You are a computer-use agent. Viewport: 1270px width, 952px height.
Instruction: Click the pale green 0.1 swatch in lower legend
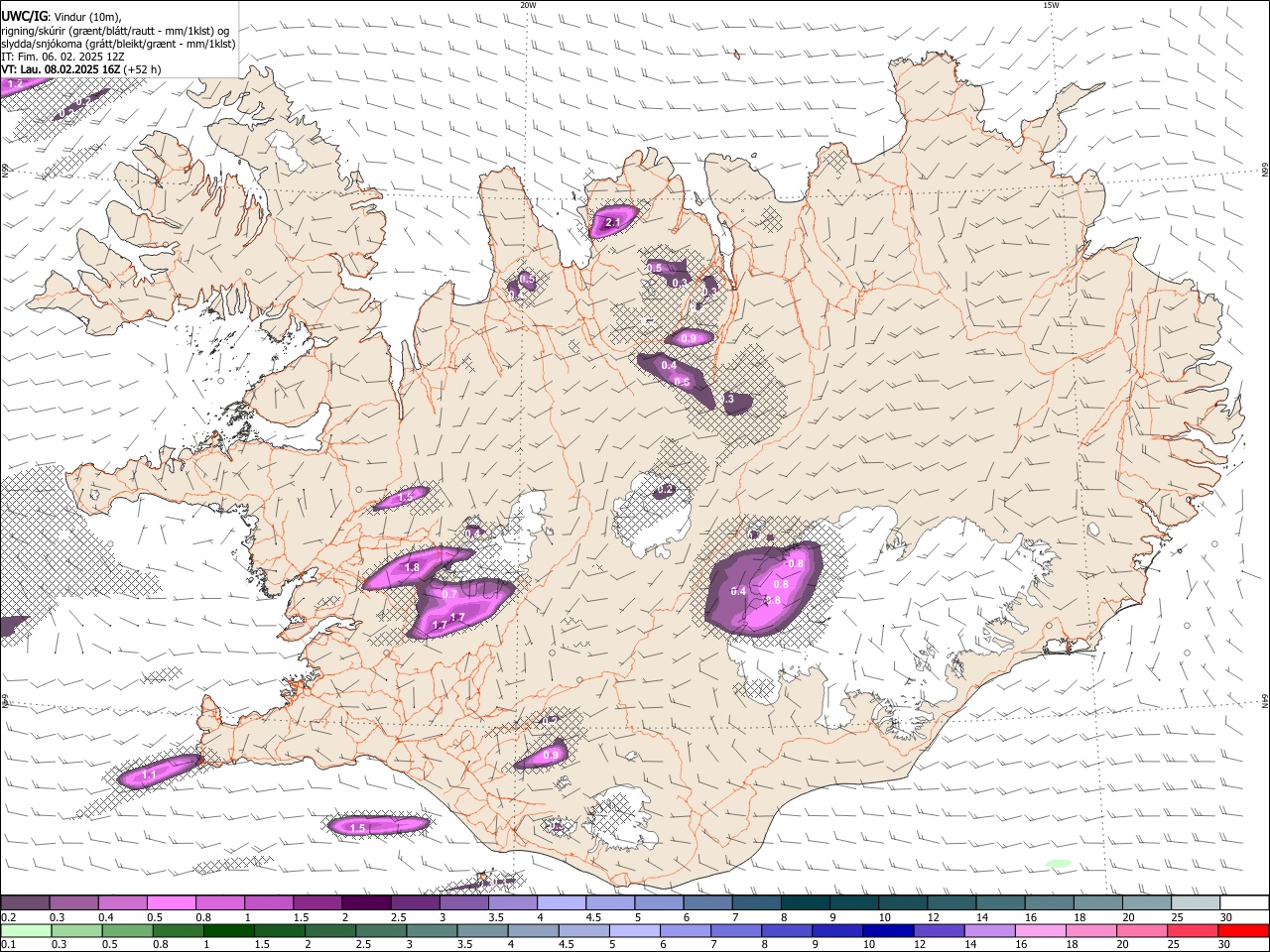pos(26,930)
